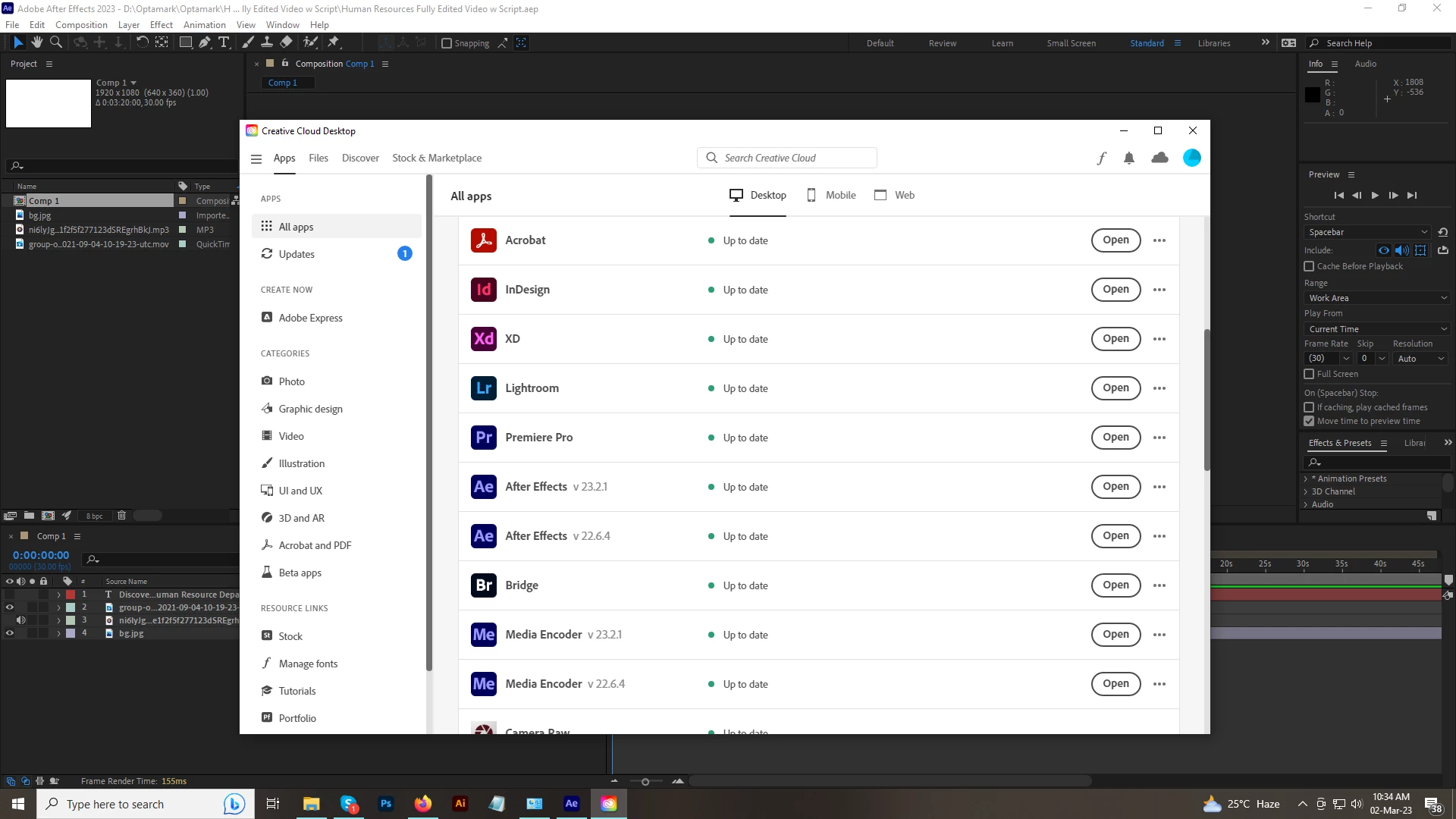Click the timeline zoom slider handle
1456x819 pixels.
point(645,781)
